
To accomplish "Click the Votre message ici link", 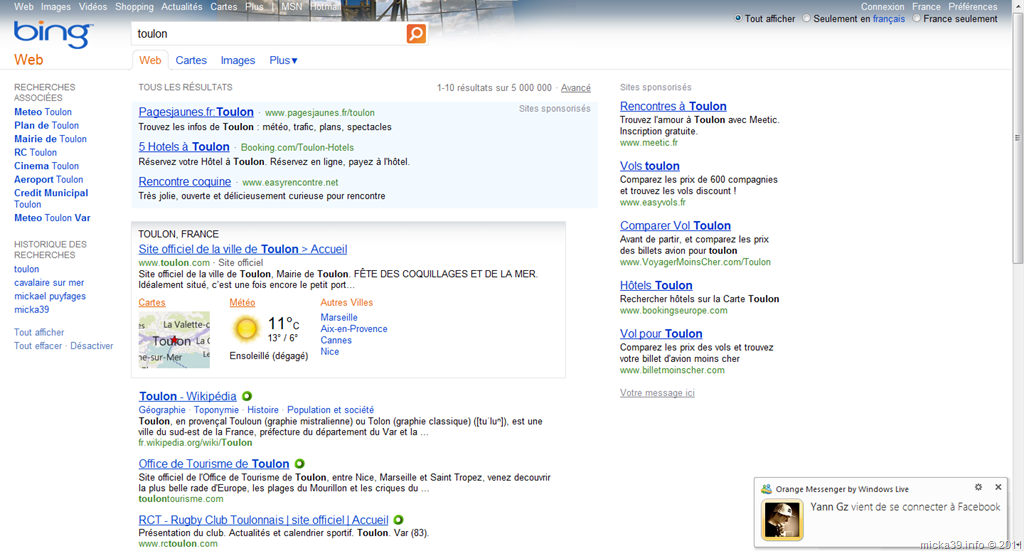I will 657,392.
